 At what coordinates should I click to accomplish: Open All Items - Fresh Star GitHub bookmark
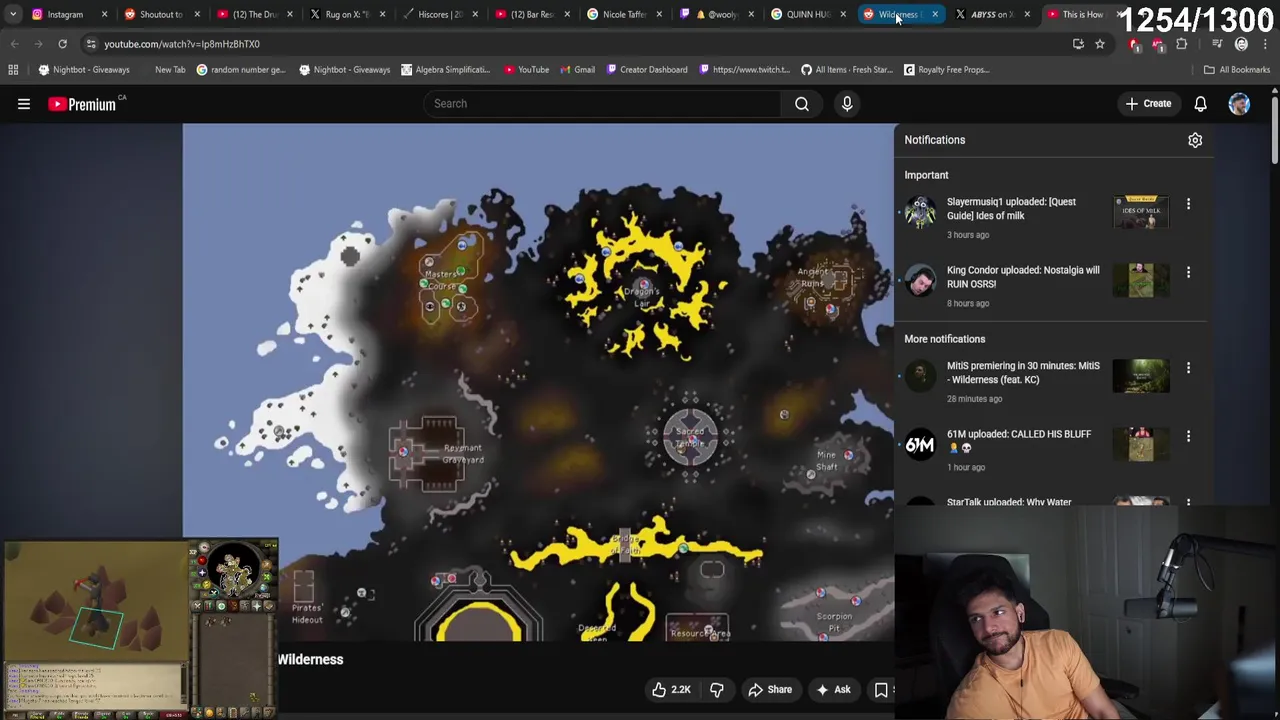coord(847,70)
